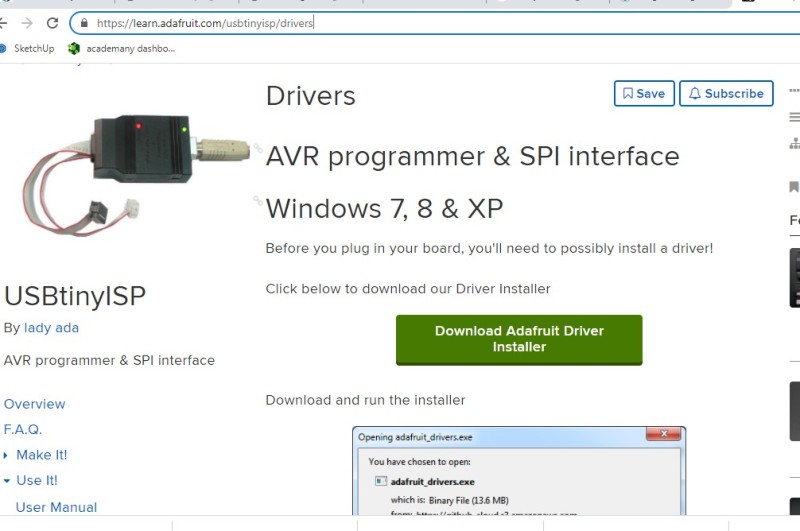The image size is (800, 531).
Task: Open the User Manual page
Action: coord(56,507)
